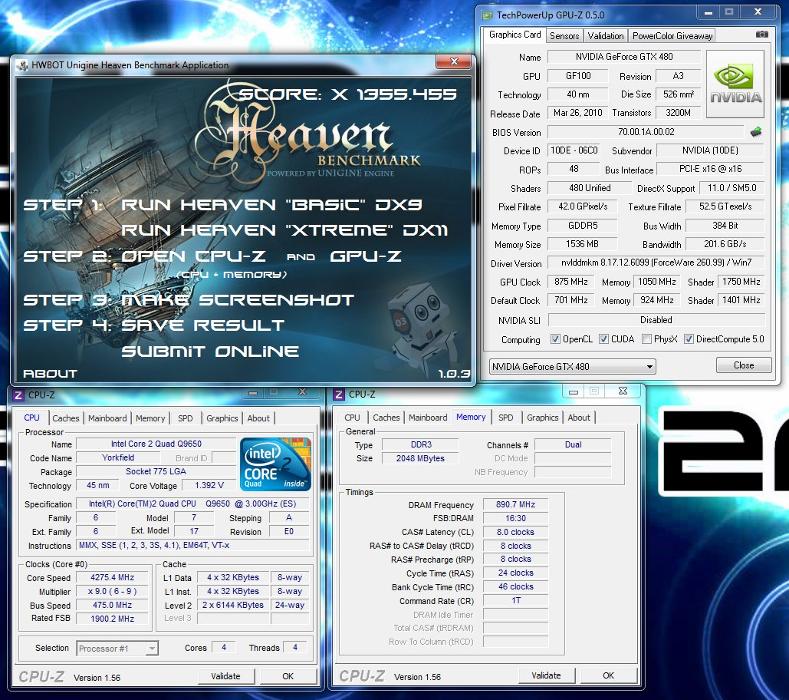The image size is (789, 700).
Task: Click Open CPU-Z in Step 2
Action: [x=193, y=256]
